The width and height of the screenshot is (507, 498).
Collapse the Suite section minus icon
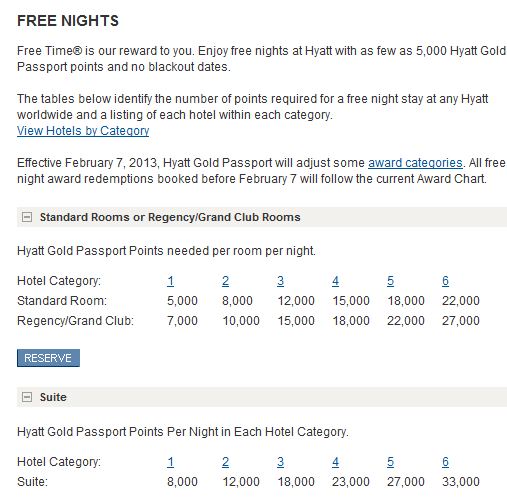pyautogui.click(x=27, y=397)
